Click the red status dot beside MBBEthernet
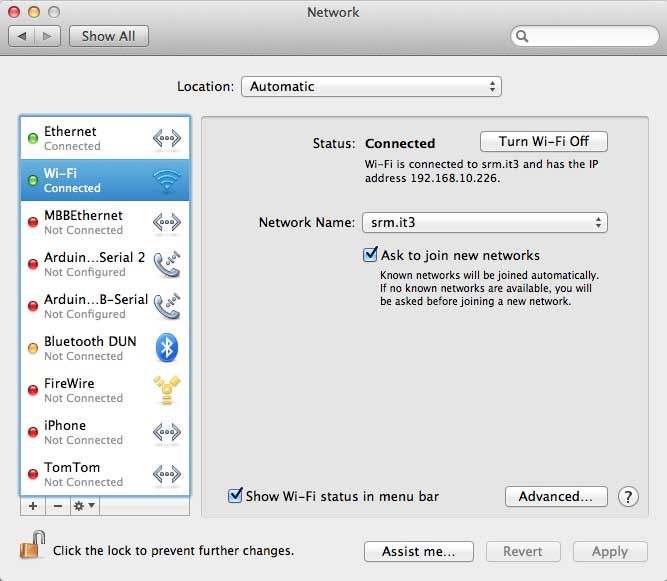The image size is (667, 581). click(33, 222)
